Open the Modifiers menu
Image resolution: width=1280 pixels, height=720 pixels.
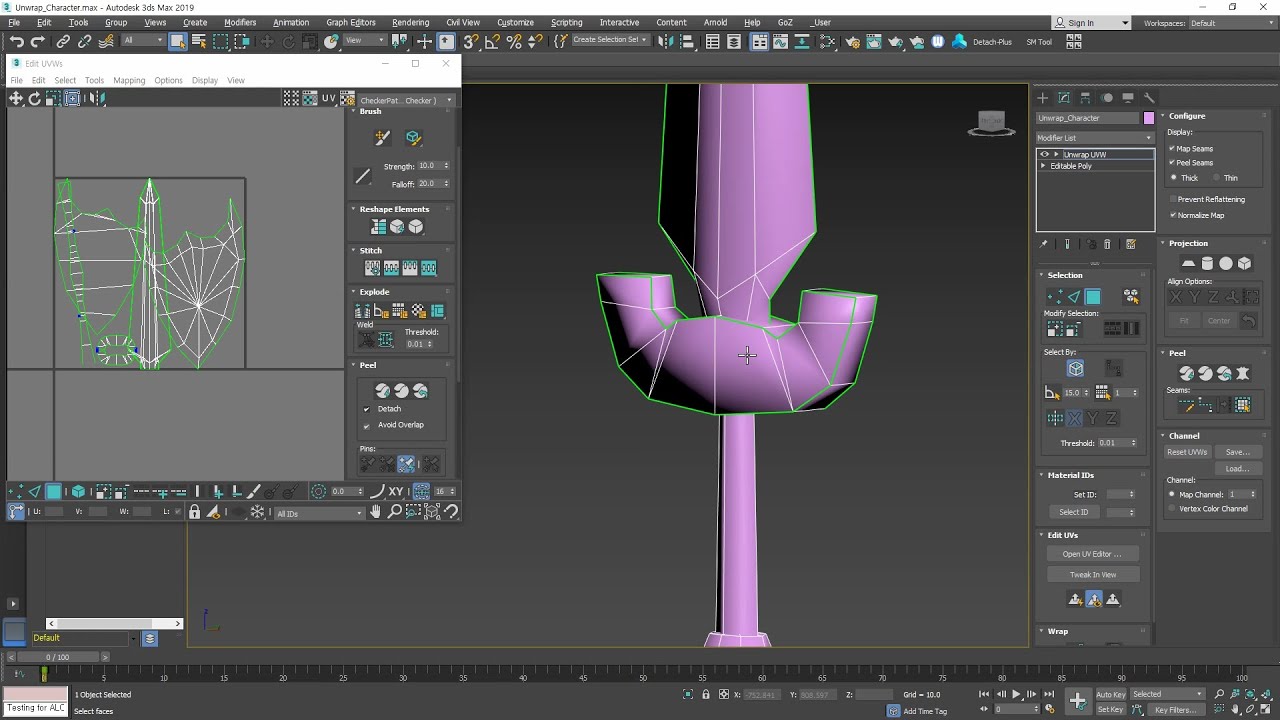click(240, 22)
